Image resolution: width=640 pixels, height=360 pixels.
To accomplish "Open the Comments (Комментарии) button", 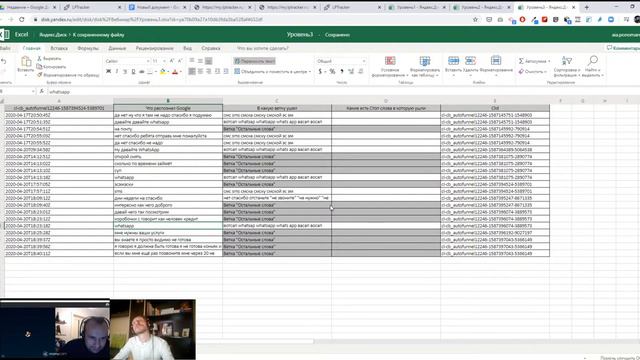I will point(623,48).
